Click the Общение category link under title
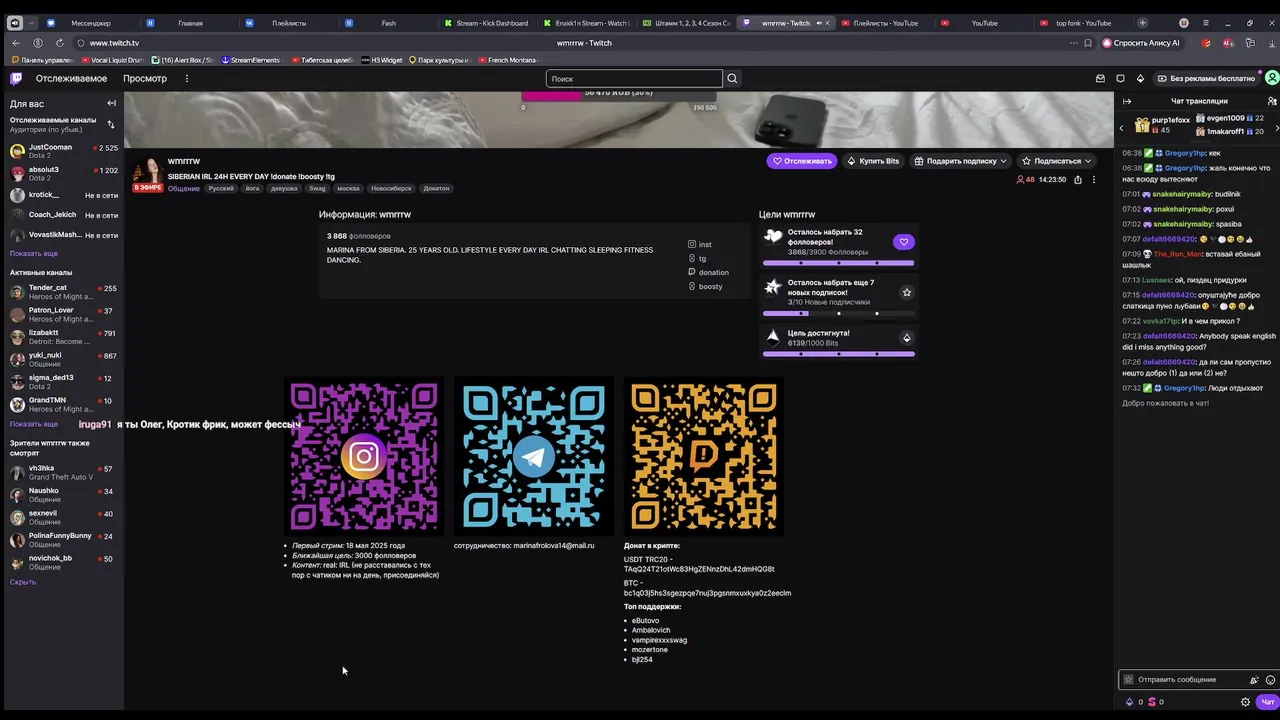Viewport: 1280px width, 720px height. (184, 188)
